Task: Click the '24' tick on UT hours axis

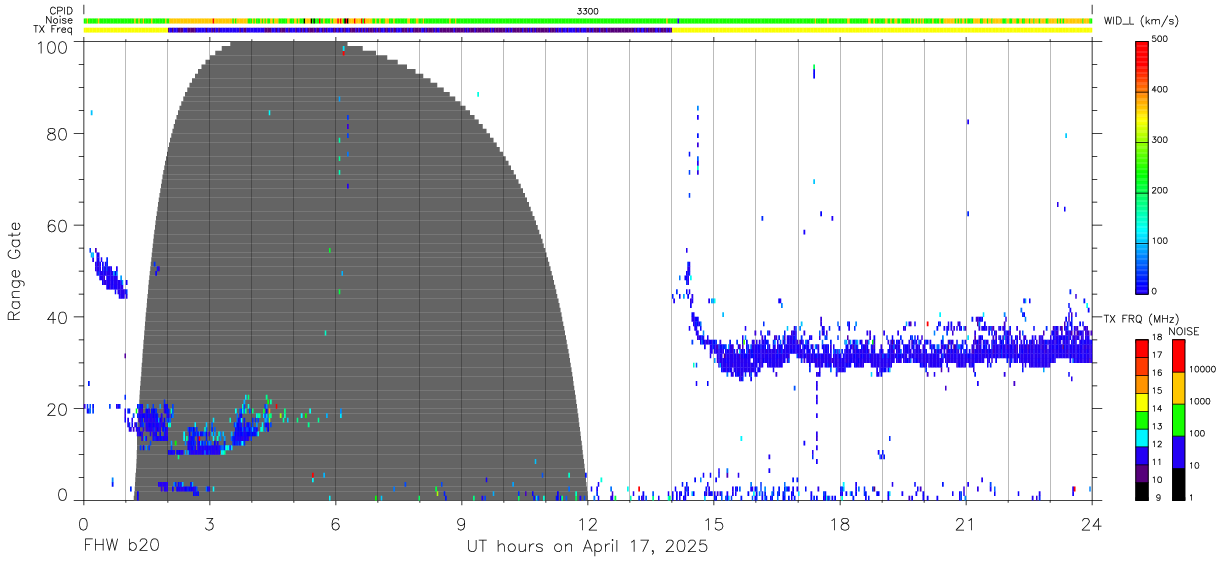Action: tap(1091, 522)
